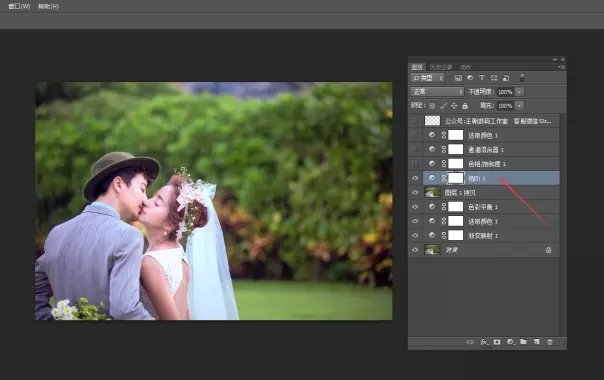
Task: Show the 色相/饱和度 1 layer
Action: pyautogui.click(x=415, y=164)
